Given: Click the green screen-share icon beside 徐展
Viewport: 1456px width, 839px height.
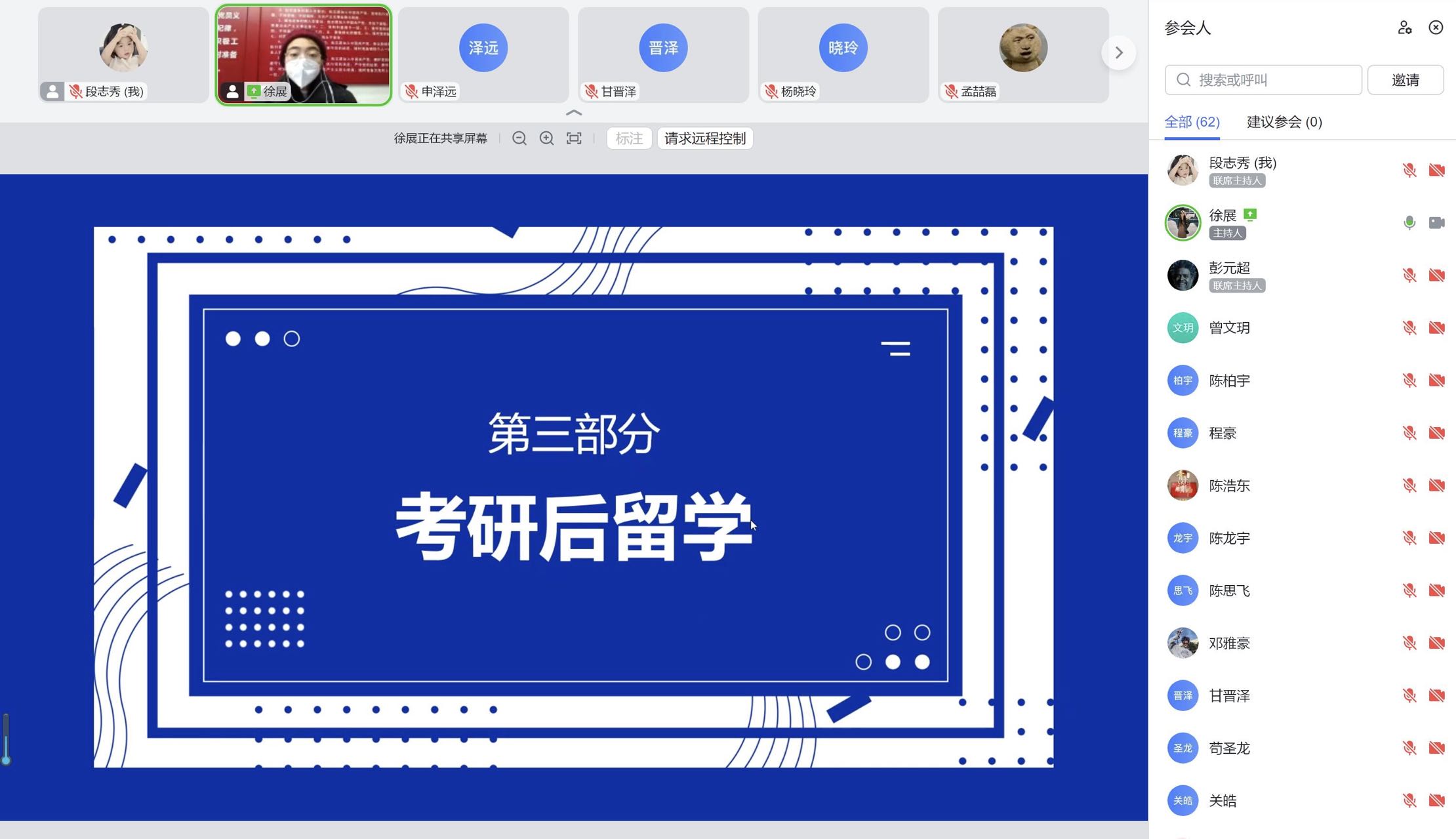Looking at the screenshot, I should pos(1250,215).
